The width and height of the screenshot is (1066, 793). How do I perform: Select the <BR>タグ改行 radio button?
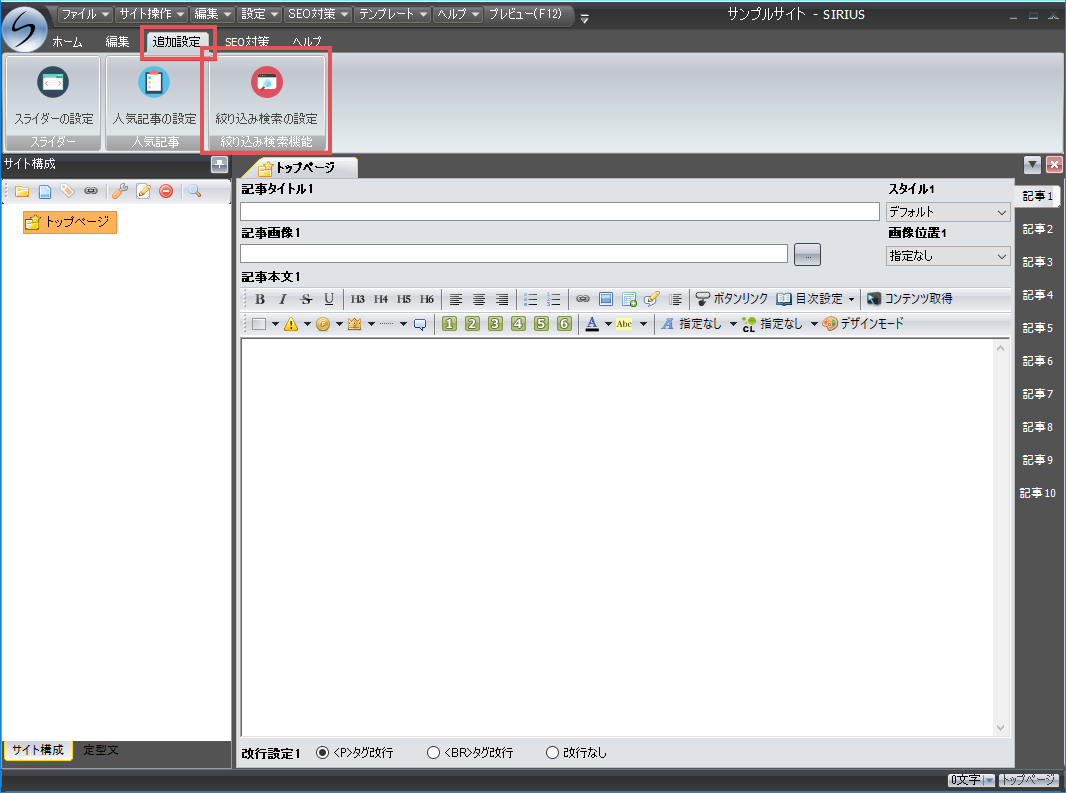(433, 753)
